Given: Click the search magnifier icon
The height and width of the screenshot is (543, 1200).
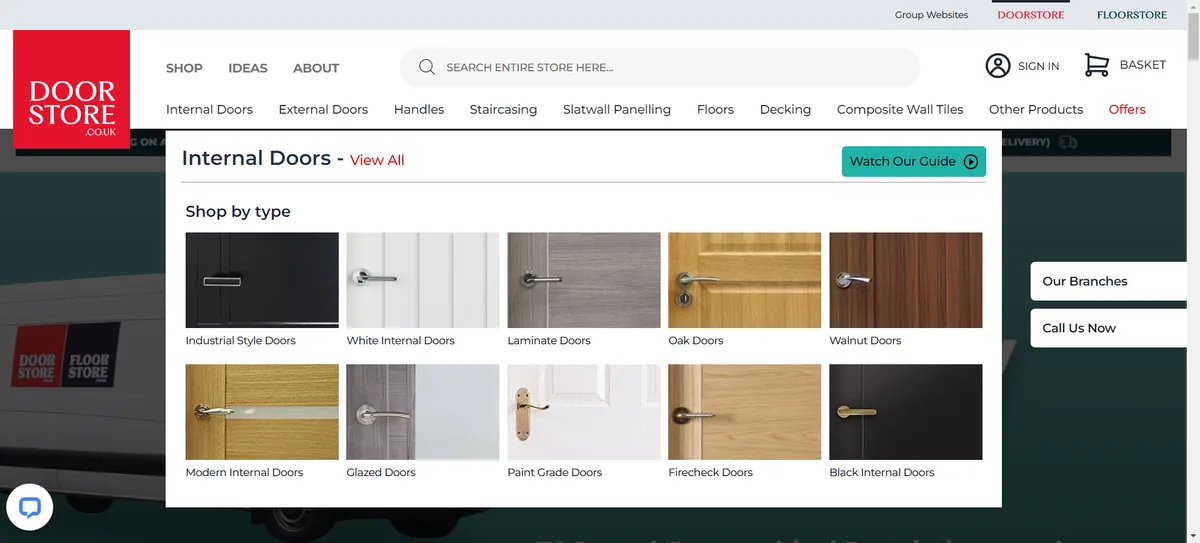Looking at the screenshot, I should pyautogui.click(x=427, y=67).
